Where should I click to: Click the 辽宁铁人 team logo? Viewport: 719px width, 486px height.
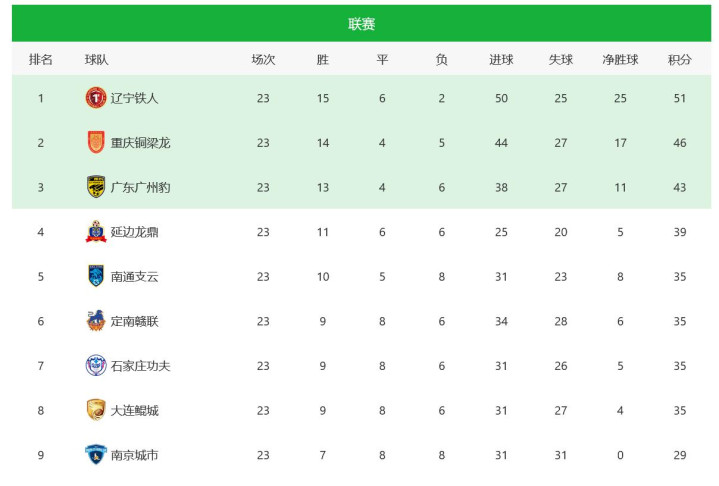tap(95, 98)
